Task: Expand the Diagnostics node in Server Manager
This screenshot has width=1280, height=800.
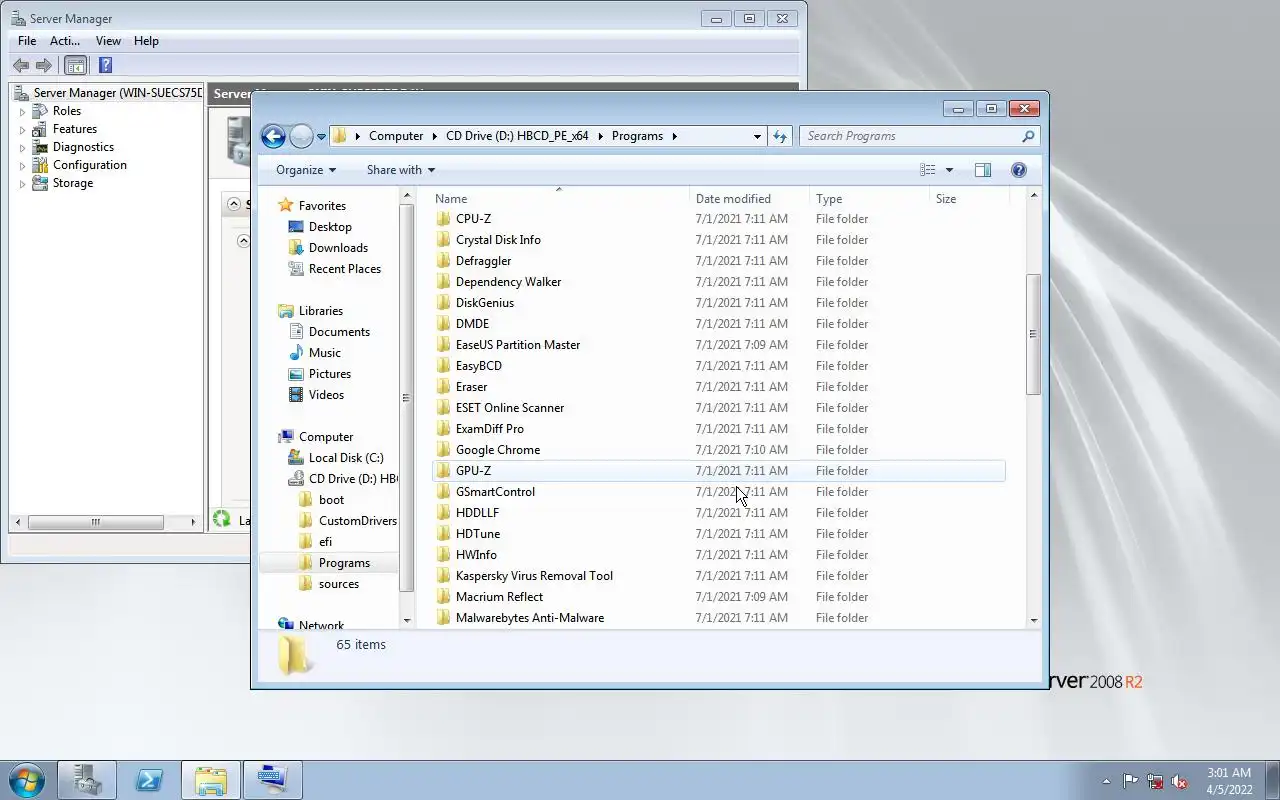Action: (22, 148)
